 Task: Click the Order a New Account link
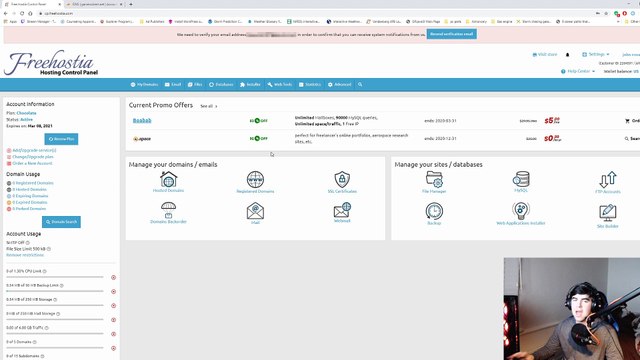coord(32,163)
